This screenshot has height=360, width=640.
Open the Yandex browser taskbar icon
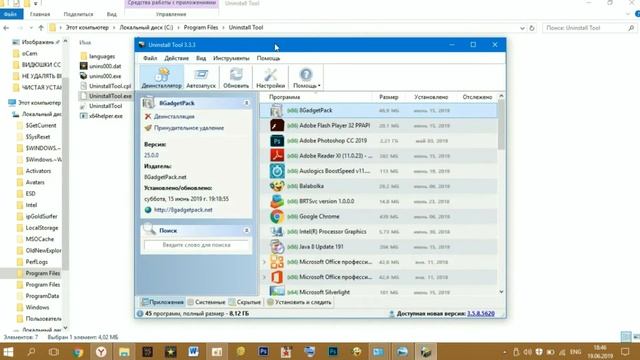(x=101, y=352)
